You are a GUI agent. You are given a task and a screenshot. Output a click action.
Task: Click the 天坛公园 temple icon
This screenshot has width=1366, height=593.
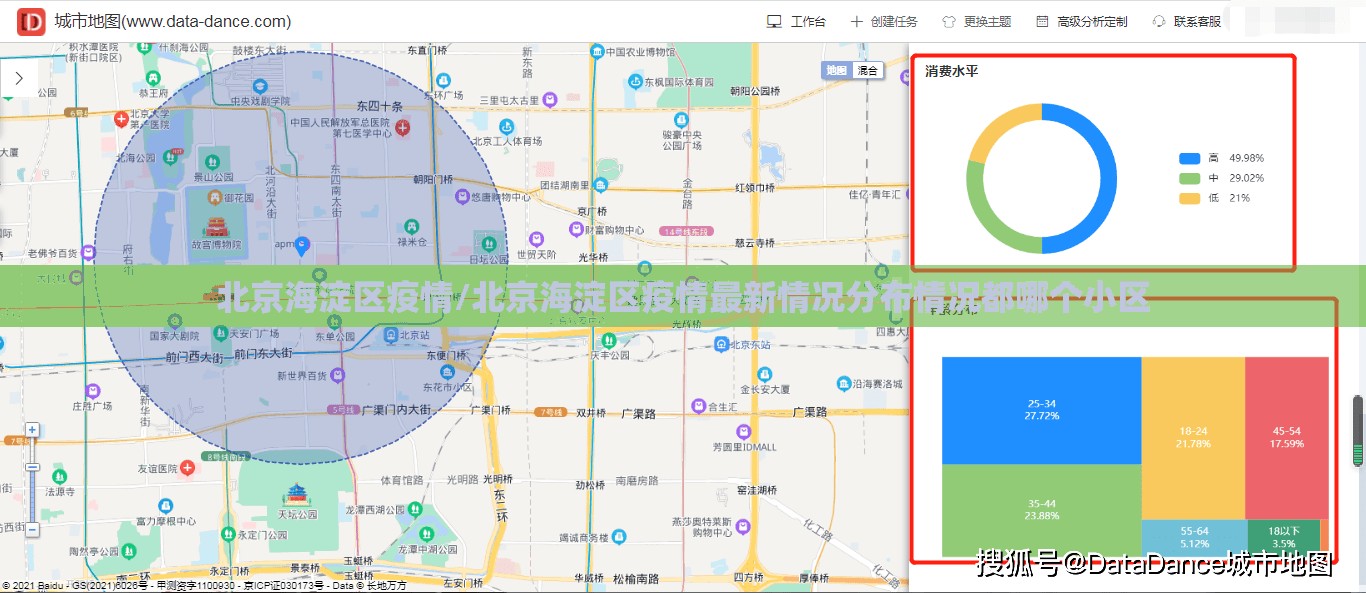[296, 494]
